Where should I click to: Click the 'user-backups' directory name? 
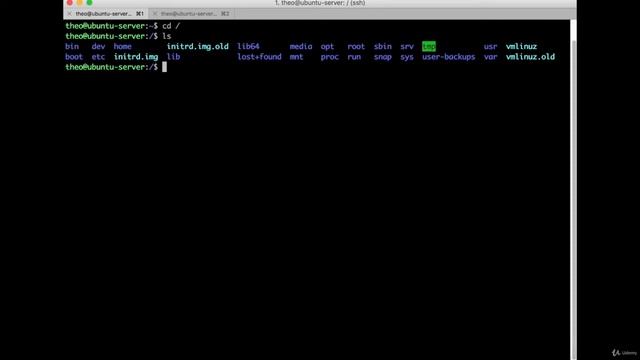(x=449, y=57)
